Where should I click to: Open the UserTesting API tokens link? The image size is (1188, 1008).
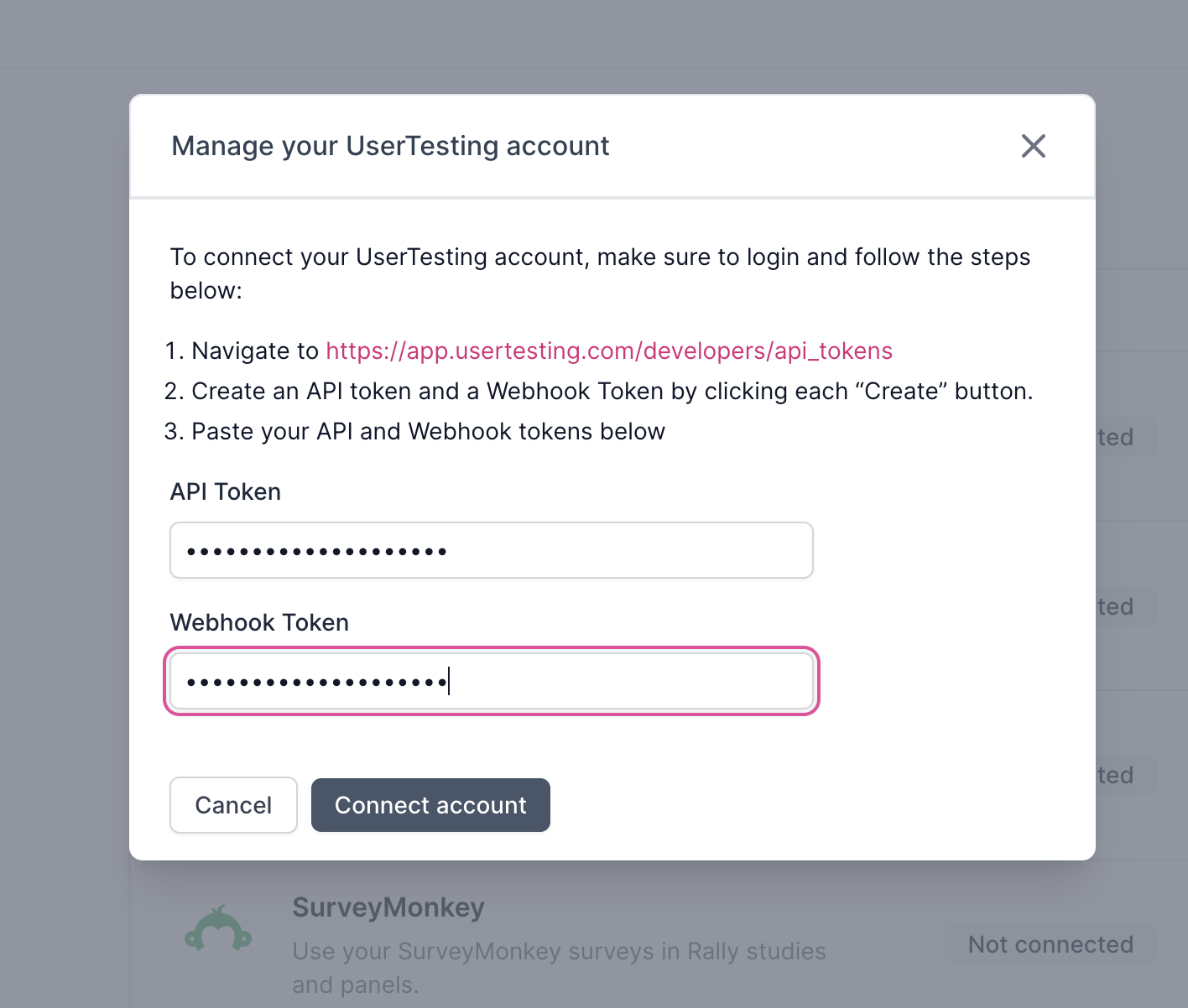pyautogui.click(x=609, y=351)
